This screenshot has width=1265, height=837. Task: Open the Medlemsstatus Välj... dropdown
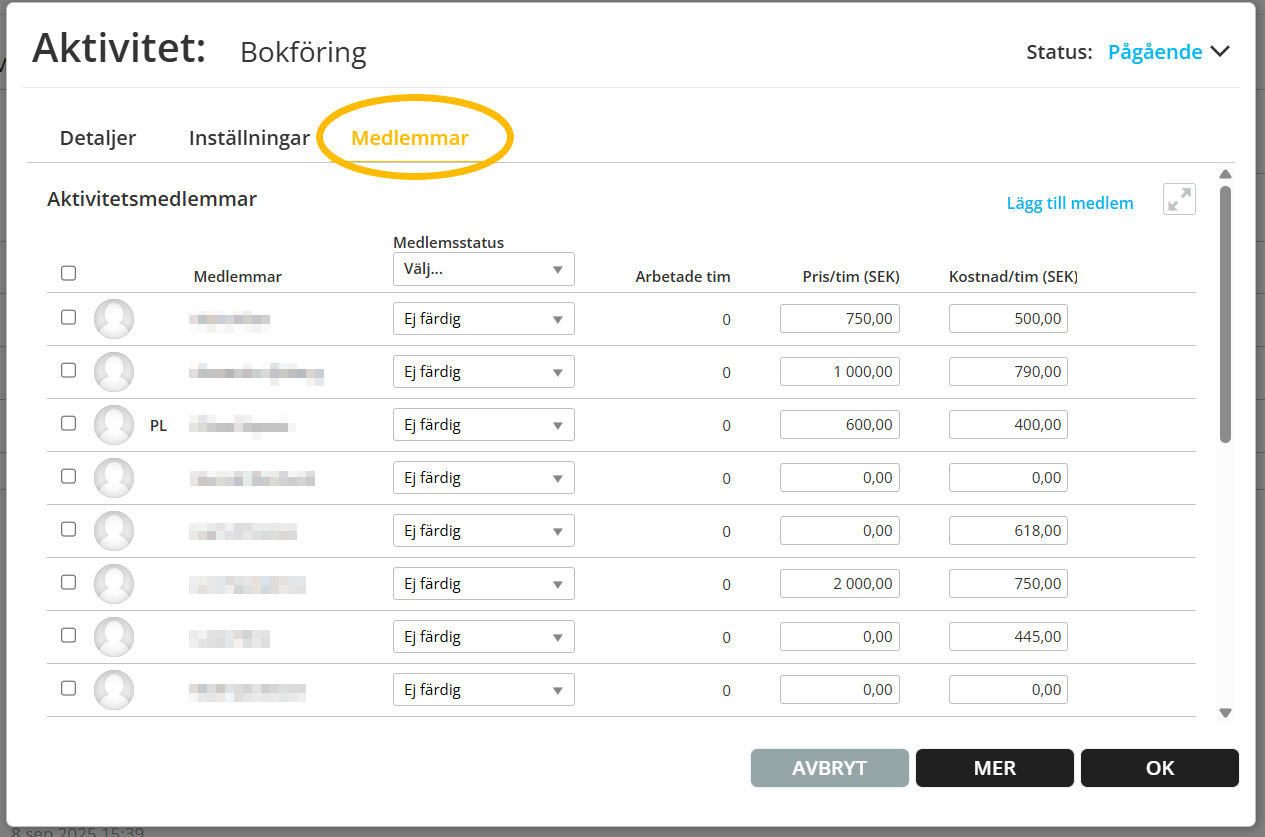coord(484,269)
